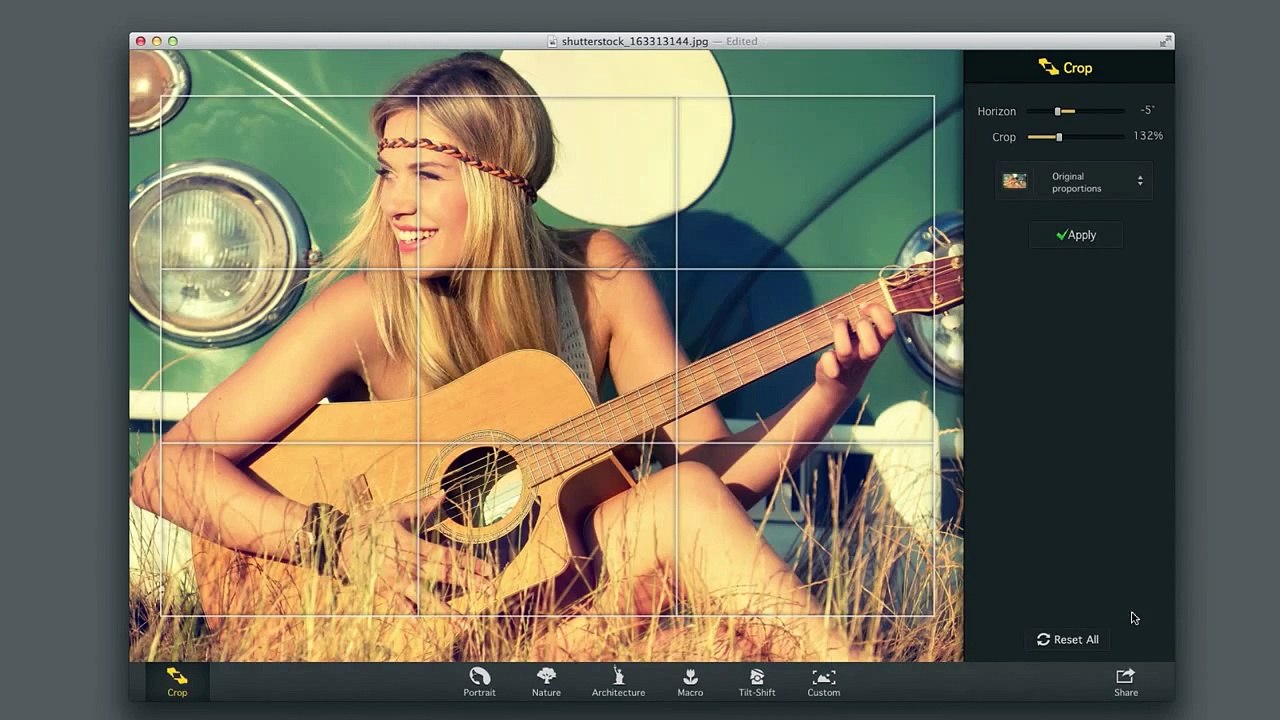
Task: Click the document icon beside file title
Action: (552, 41)
